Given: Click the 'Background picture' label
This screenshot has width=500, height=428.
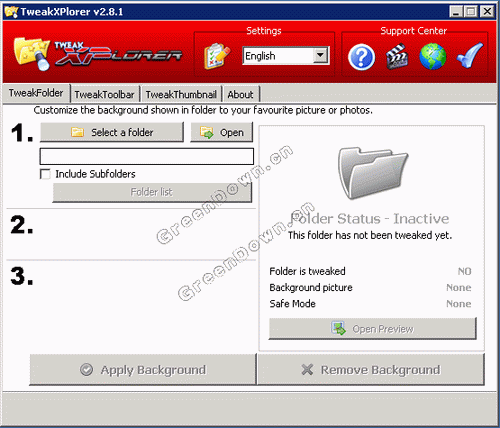Looking at the screenshot, I should 311,288.
